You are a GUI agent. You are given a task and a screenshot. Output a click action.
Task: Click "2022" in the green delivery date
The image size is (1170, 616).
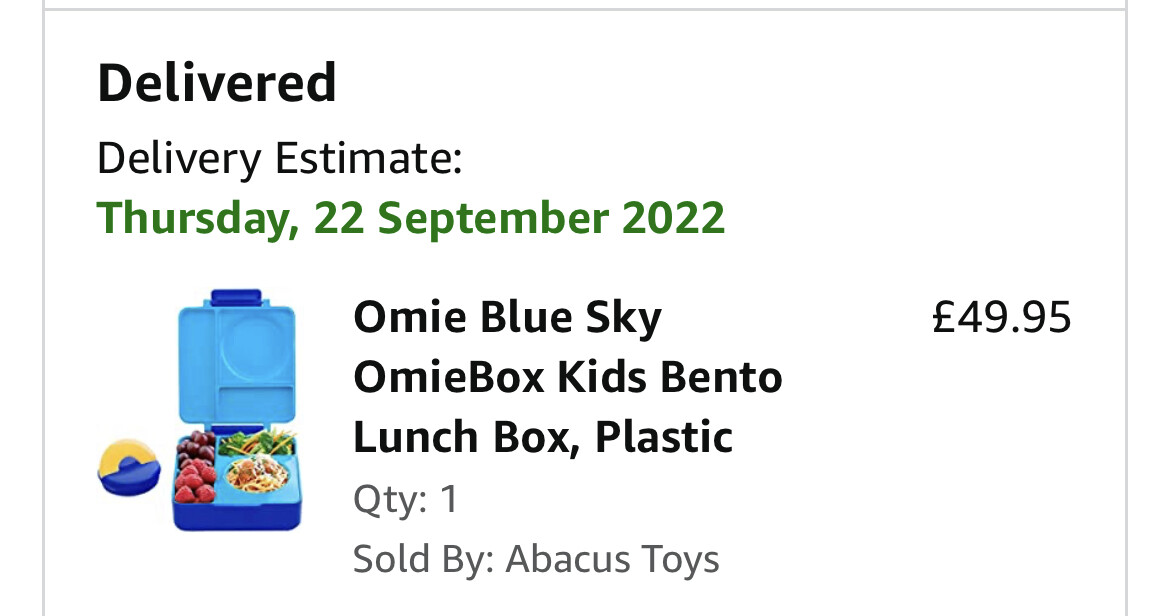click(x=673, y=217)
